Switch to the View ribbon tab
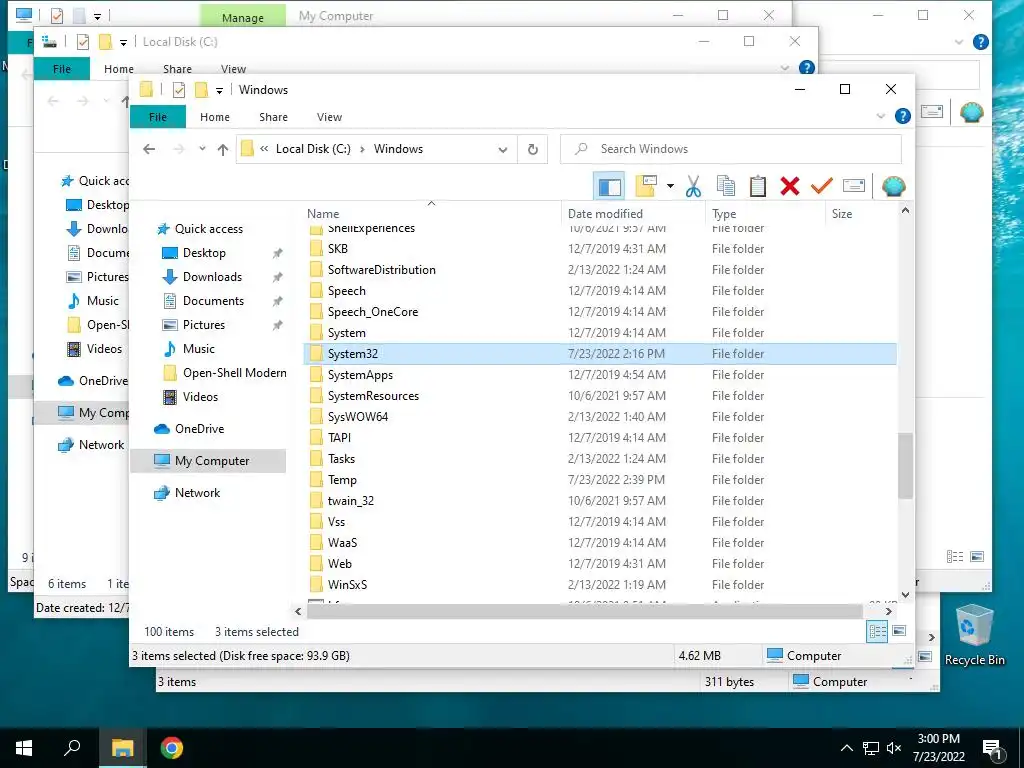The width and height of the screenshot is (1024, 768). (x=329, y=117)
